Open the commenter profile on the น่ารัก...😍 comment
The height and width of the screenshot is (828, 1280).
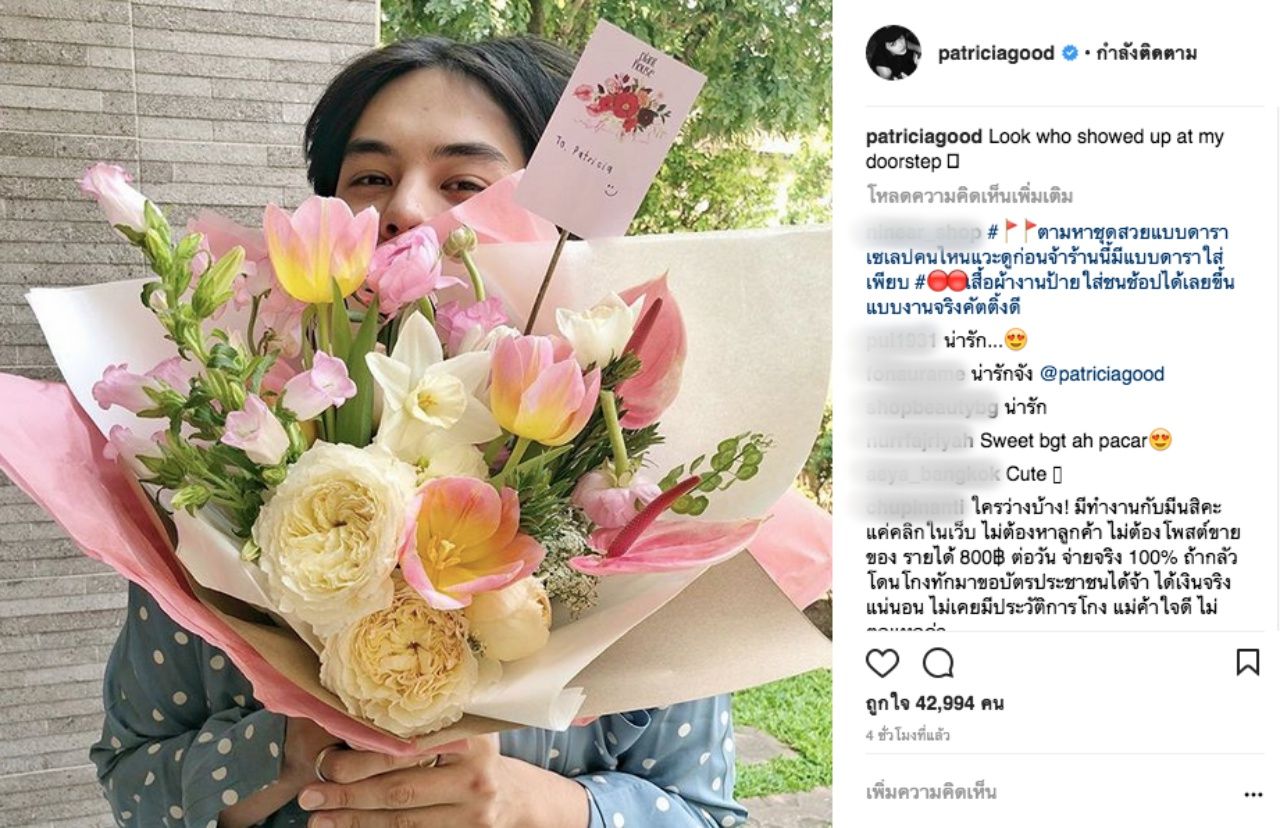tap(901, 341)
